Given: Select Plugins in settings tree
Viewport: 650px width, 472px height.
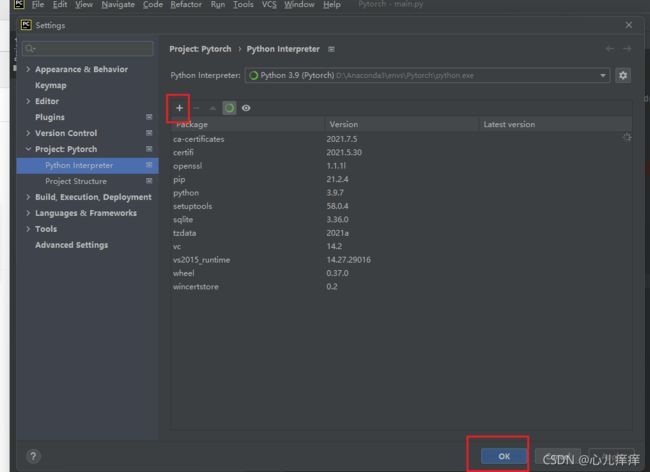Looking at the screenshot, I should 50,117.
